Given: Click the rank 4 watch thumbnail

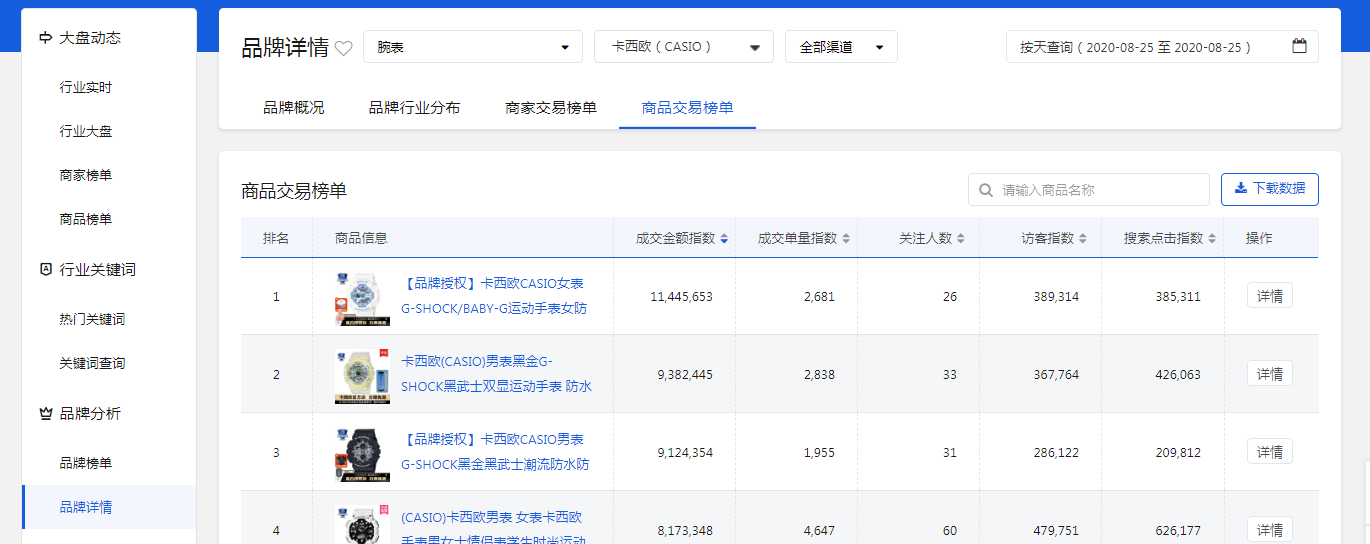Looking at the screenshot, I should (x=363, y=524).
